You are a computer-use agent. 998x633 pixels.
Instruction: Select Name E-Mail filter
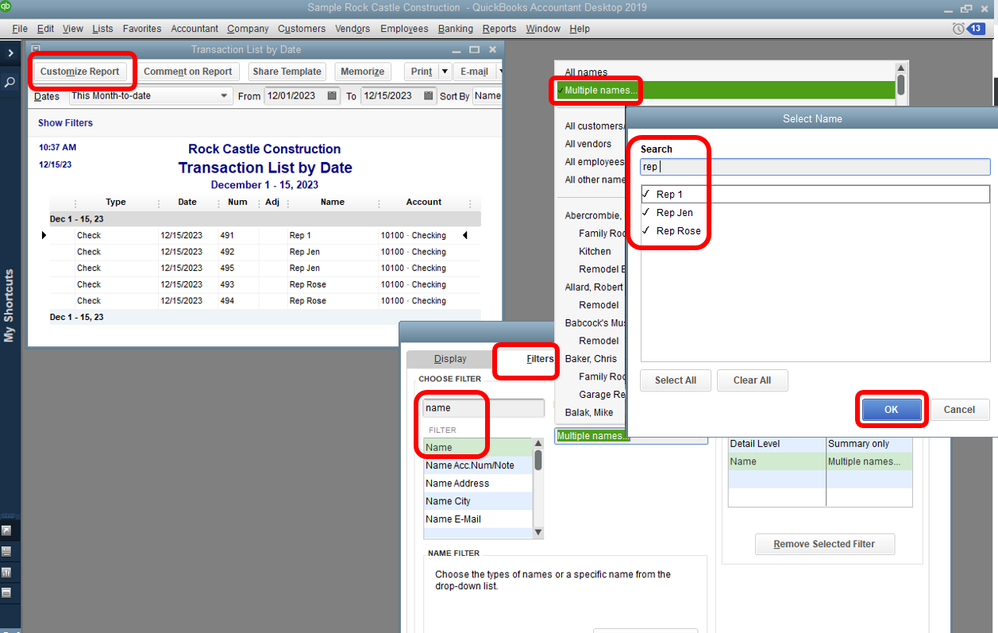click(477, 518)
